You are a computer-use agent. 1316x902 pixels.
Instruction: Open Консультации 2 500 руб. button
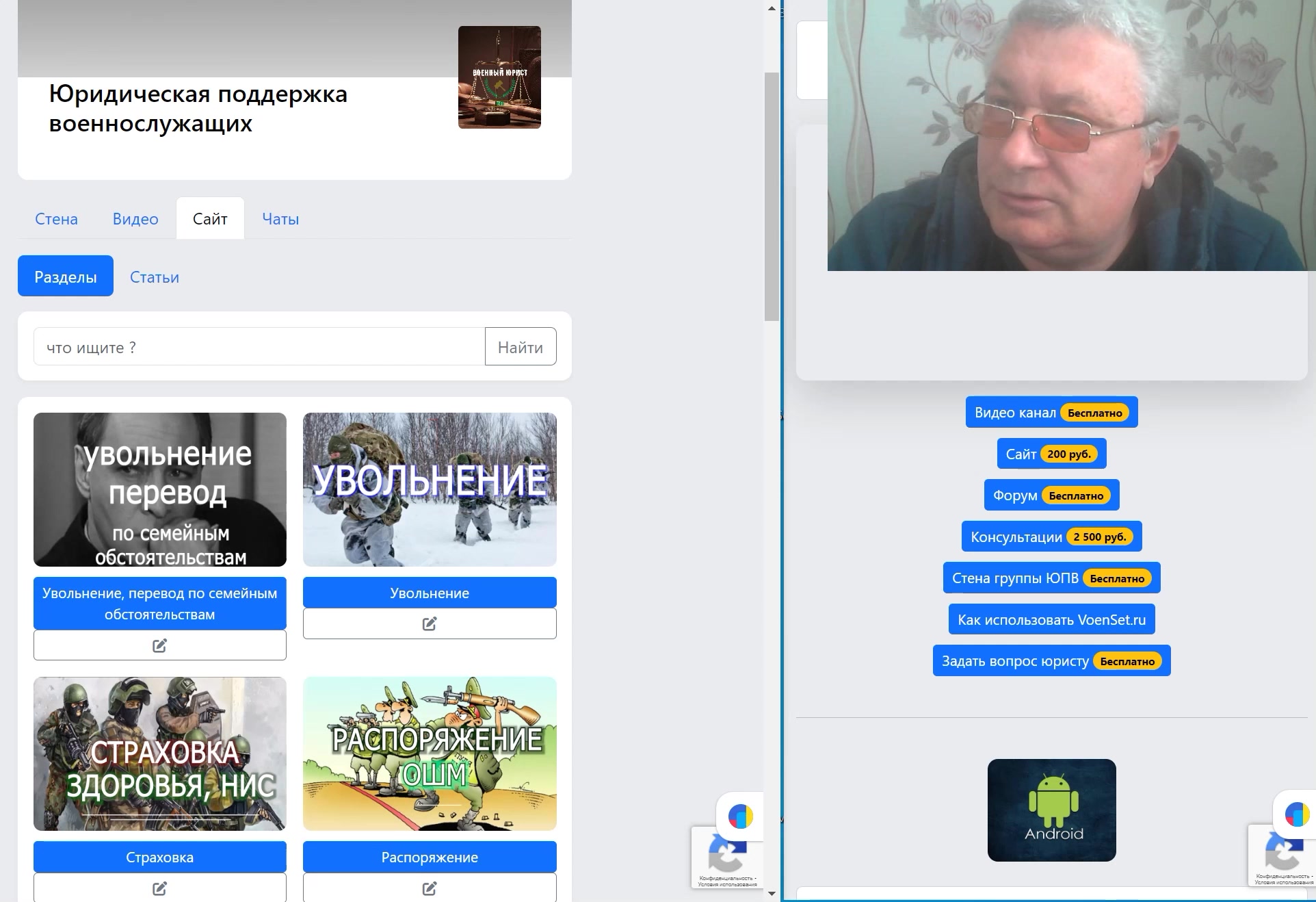(1051, 537)
